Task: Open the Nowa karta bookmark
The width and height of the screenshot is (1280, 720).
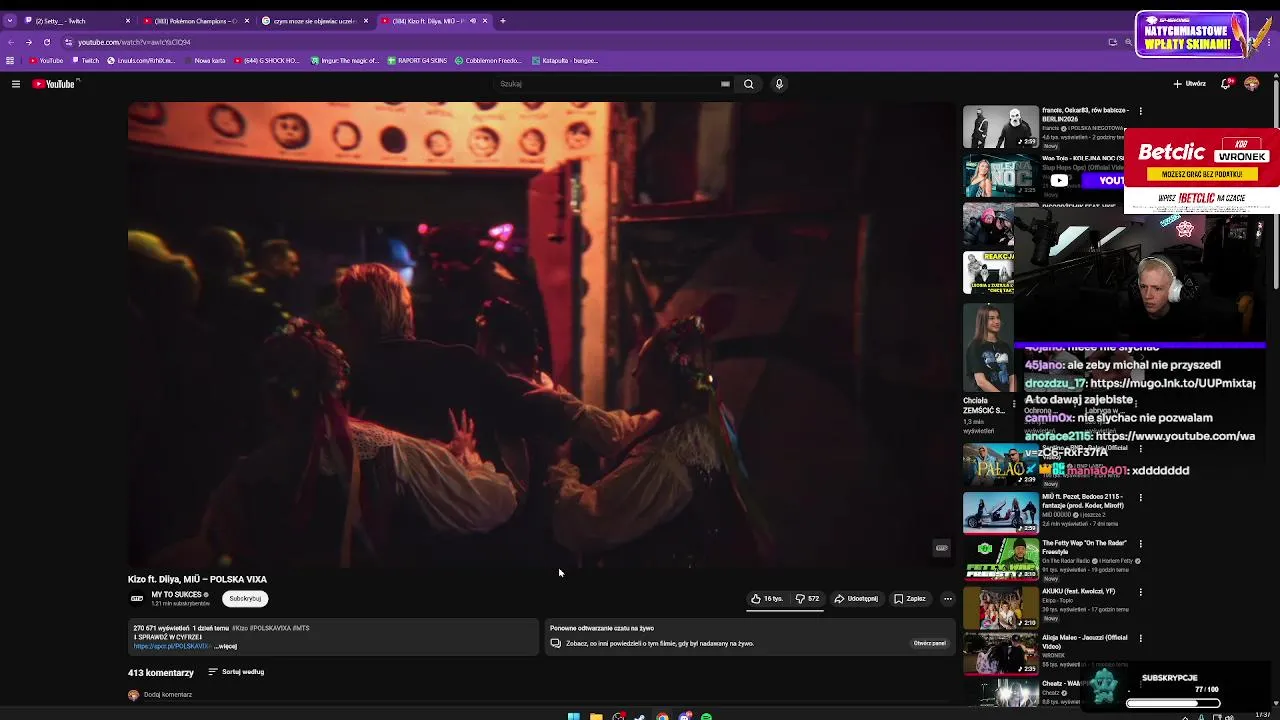Action: [205, 61]
